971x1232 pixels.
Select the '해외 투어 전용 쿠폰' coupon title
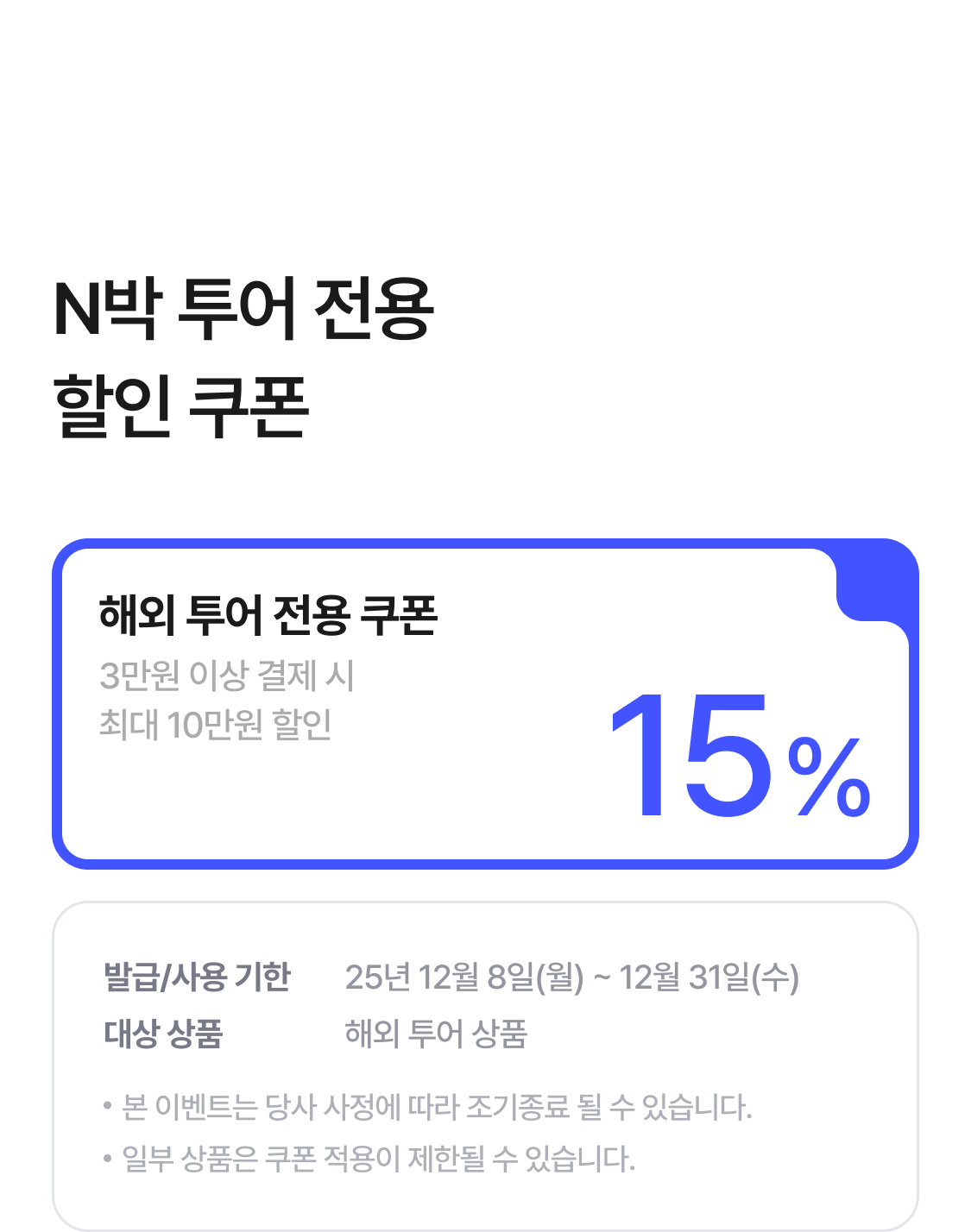point(268,615)
